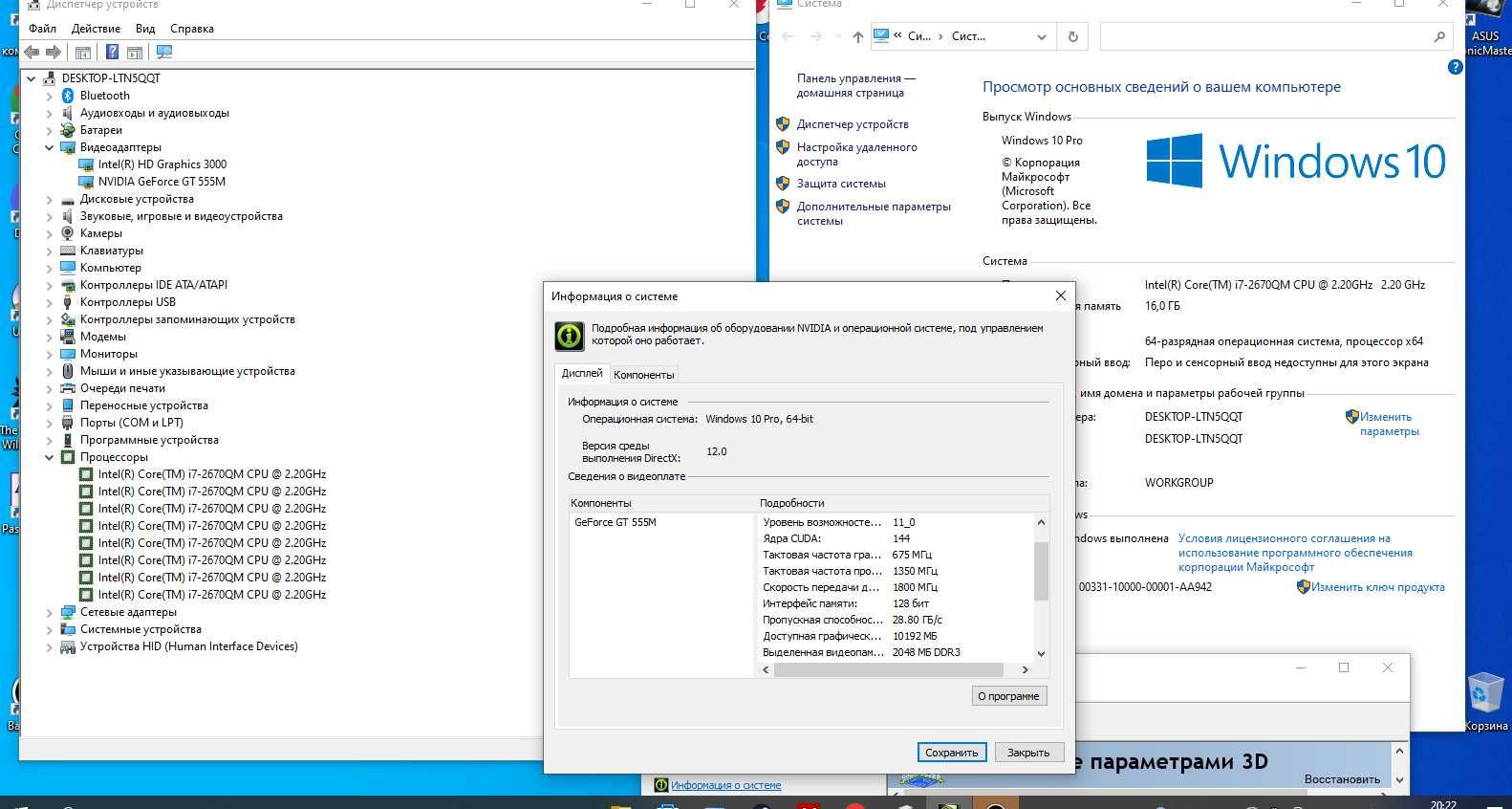
Task: Collapse the Видеоадаптеры node
Action: coord(50,147)
